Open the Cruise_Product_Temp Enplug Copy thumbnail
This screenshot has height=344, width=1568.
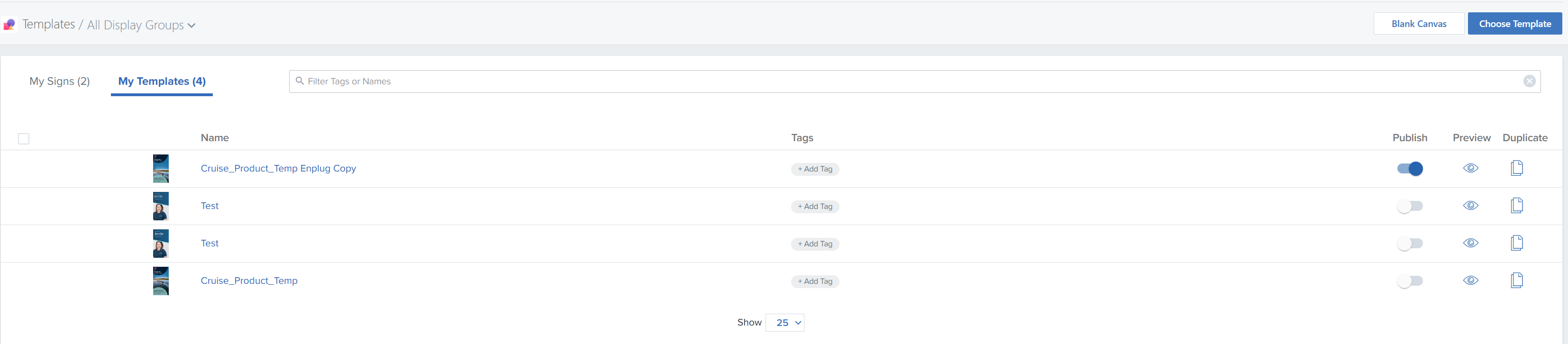point(161,169)
